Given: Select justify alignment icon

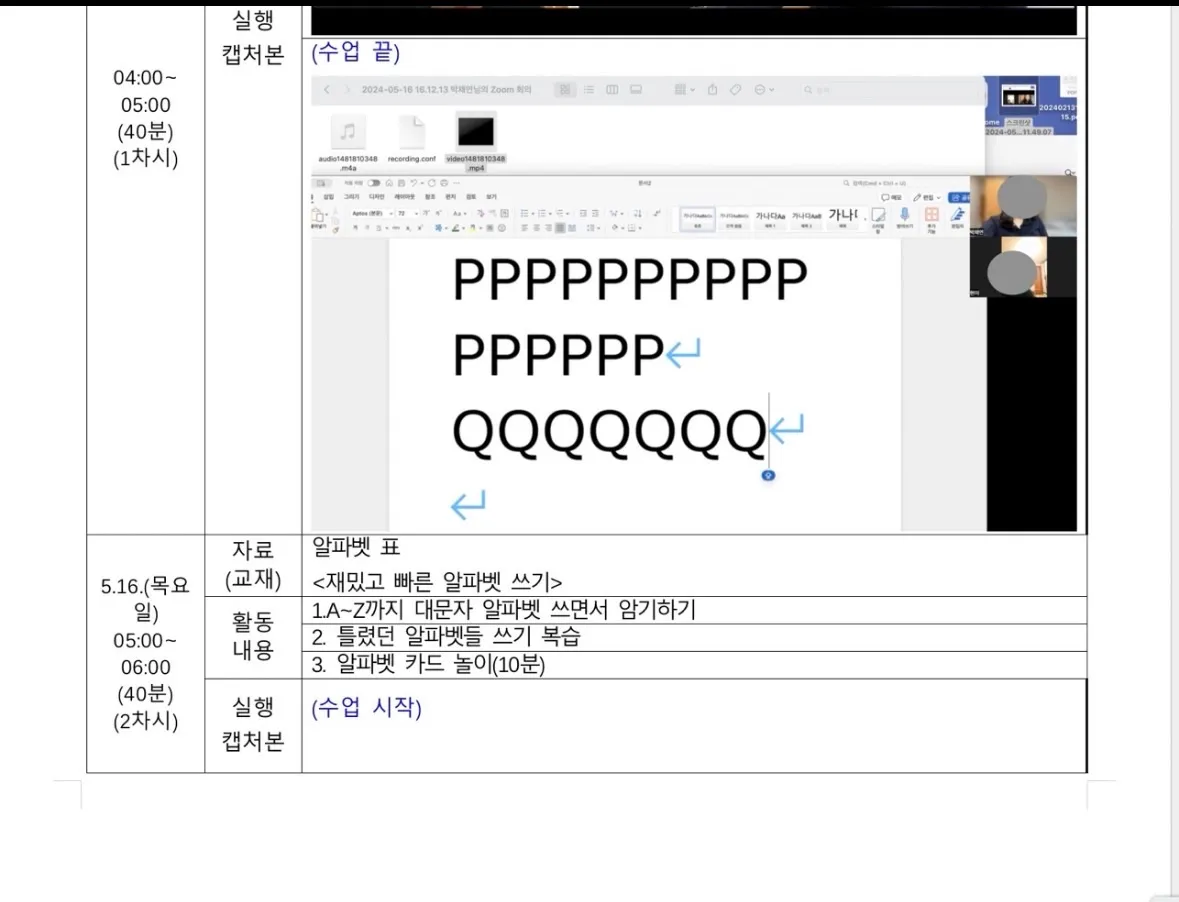Looking at the screenshot, I should coord(560,228).
